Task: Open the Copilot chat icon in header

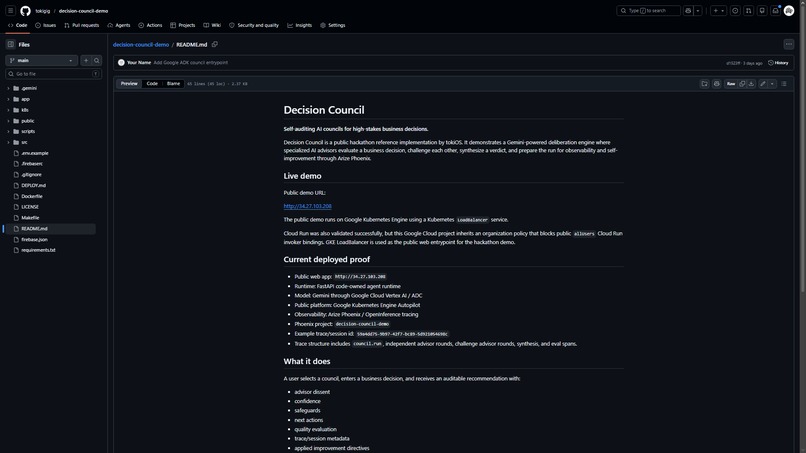Action: 688,10
